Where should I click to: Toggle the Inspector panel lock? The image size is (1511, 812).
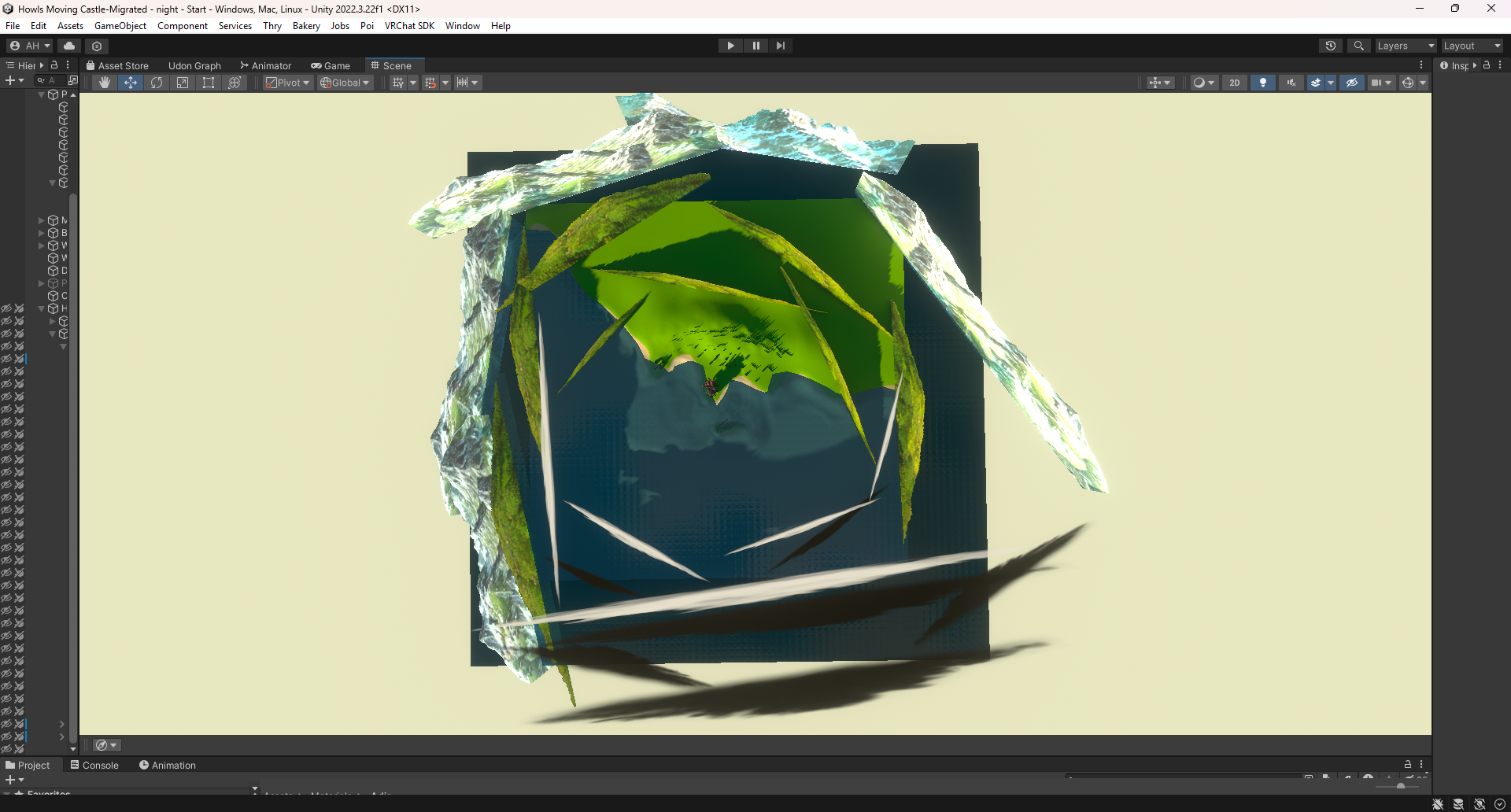[1487, 65]
